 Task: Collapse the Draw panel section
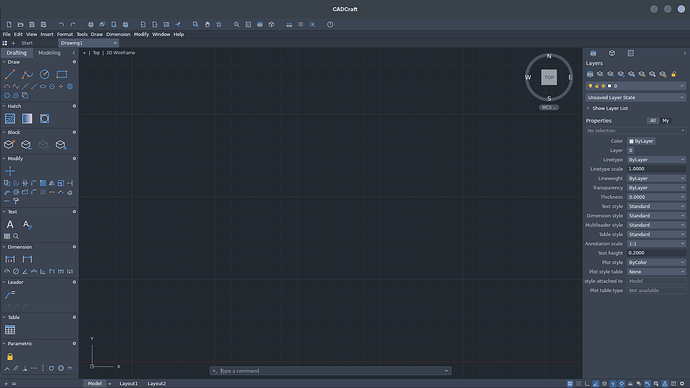[4, 62]
